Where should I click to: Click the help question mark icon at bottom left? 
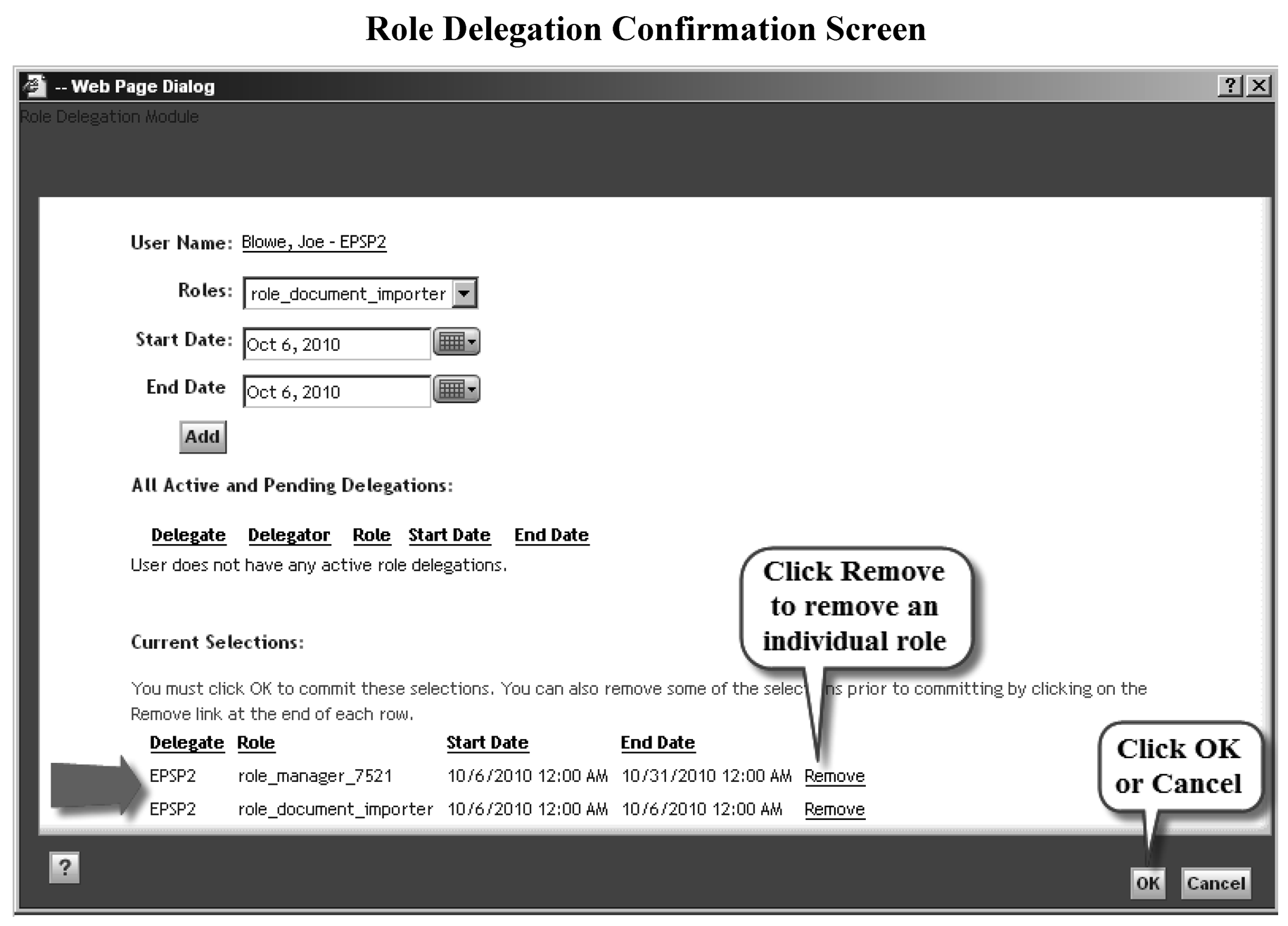[x=64, y=867]
